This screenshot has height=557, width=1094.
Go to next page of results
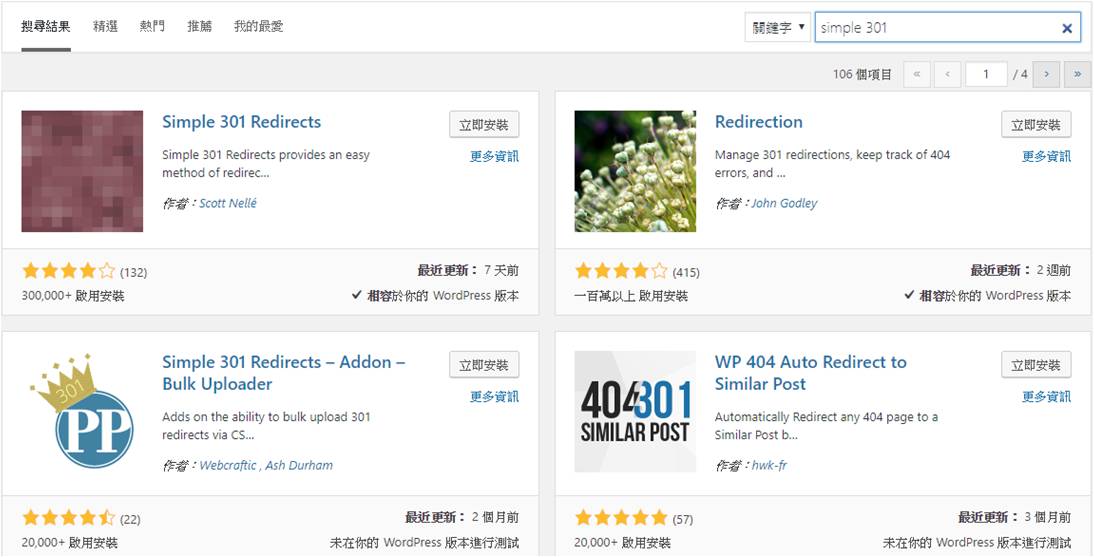[1047, 74]
